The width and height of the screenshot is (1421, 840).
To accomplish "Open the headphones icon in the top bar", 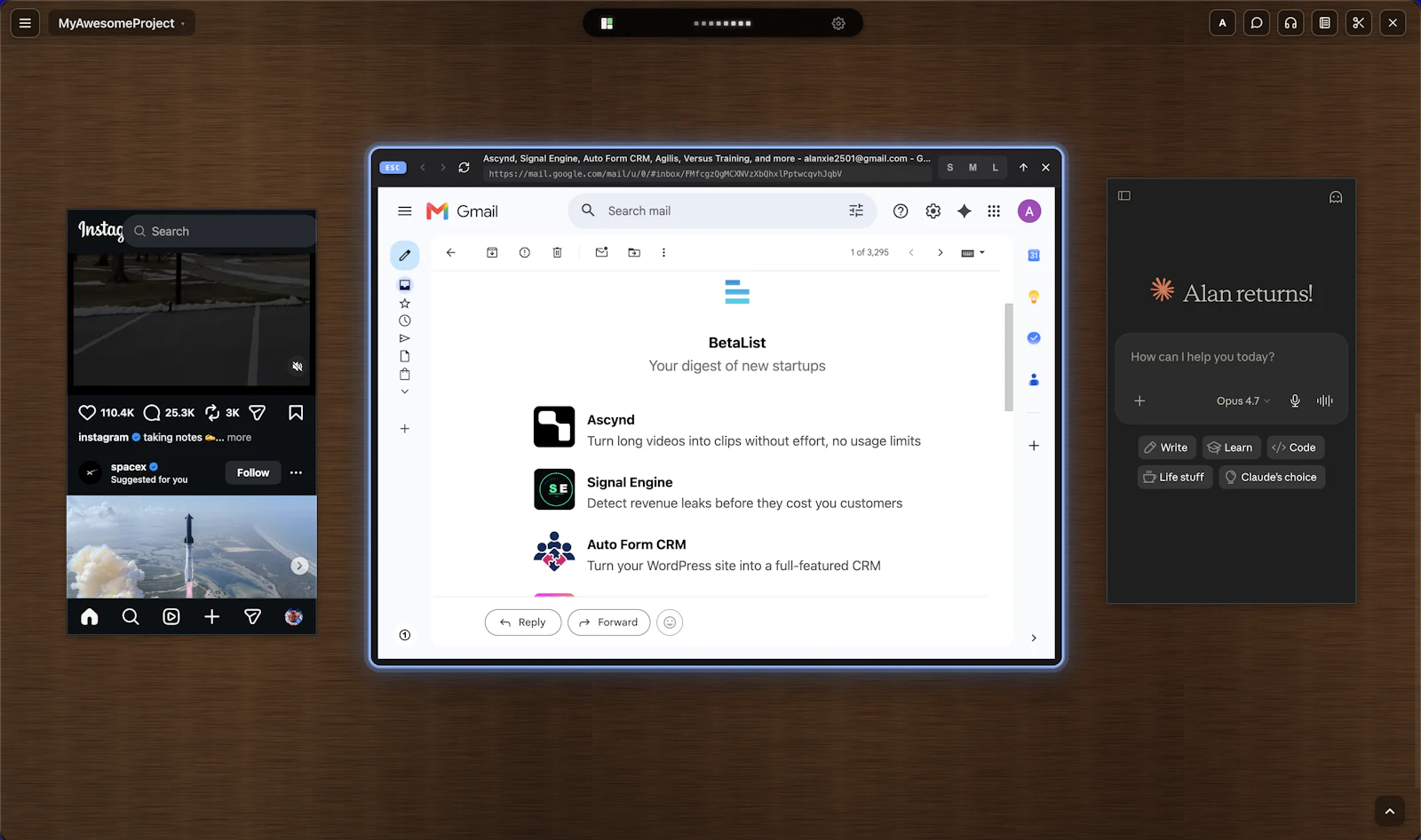I will [x=1291, y=23].
